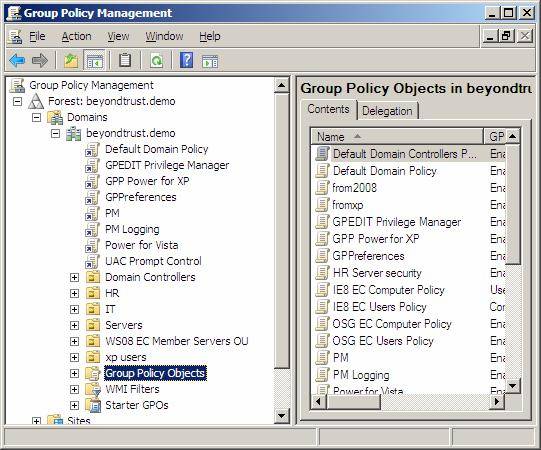
Task: Click the tree pane scroll up arrow
Action: point(282,85)
